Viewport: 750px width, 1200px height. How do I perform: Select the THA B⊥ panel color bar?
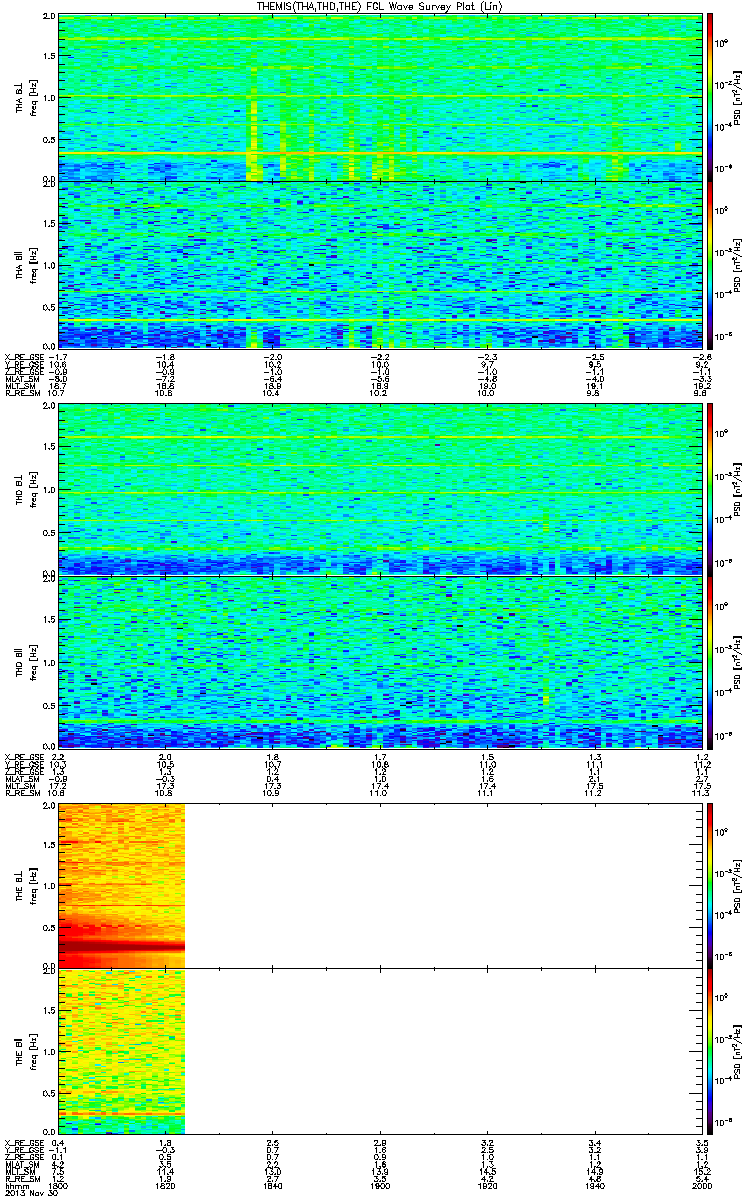click(x=710, y=97)
